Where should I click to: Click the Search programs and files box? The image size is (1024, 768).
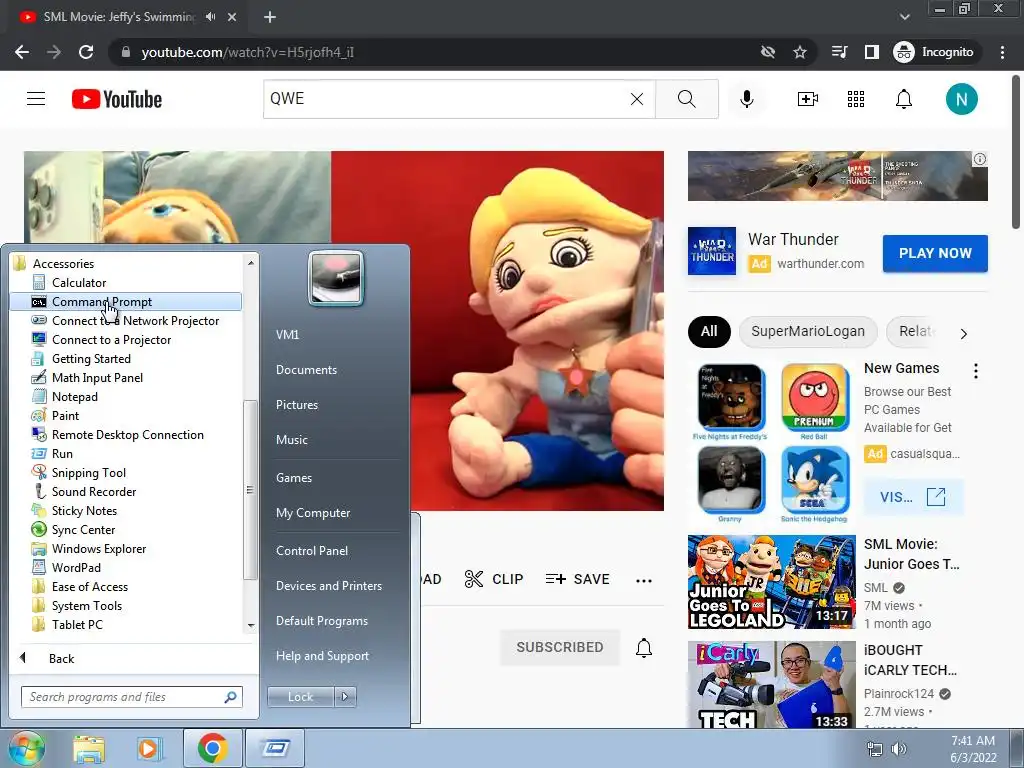131,697
